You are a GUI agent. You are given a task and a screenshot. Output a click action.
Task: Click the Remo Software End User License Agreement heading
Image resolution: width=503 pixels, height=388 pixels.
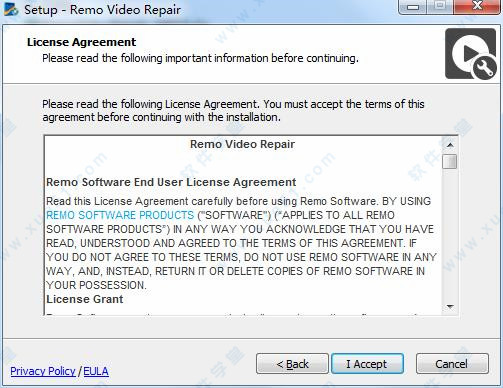click(x=171, y=182)
